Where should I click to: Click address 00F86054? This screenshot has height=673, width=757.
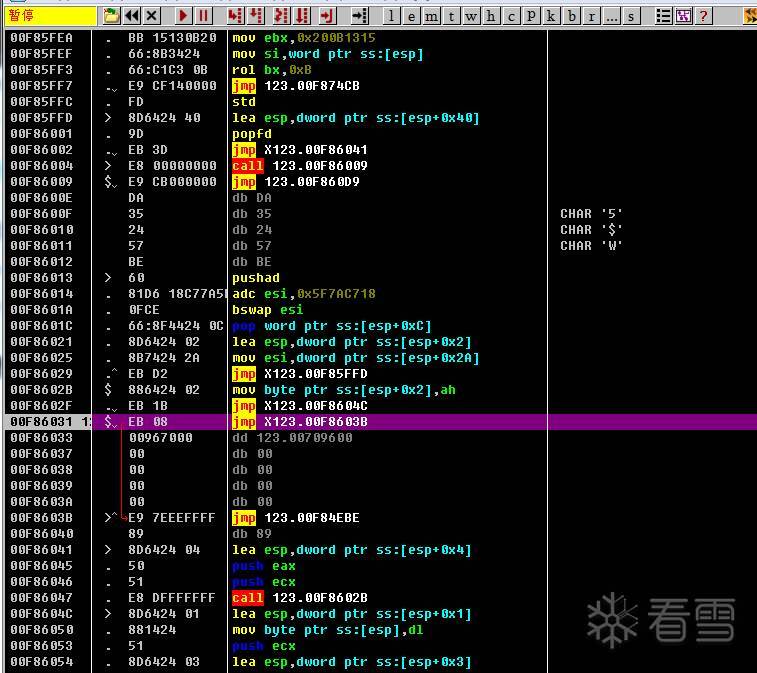tap(42, 662)
